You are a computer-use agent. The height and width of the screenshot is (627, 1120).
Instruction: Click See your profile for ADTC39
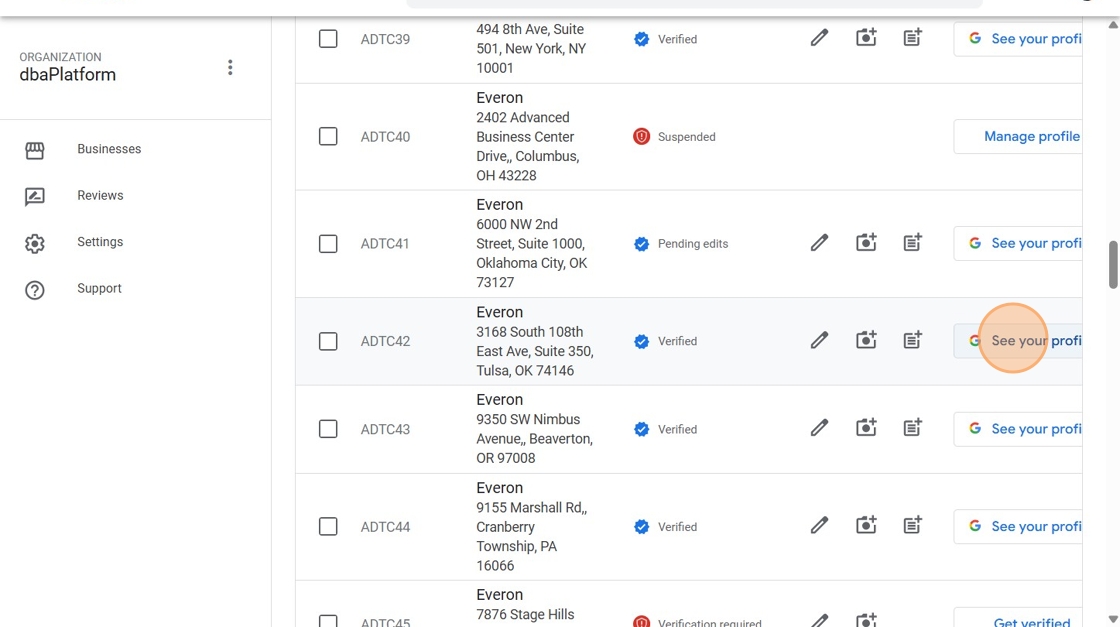pos(1018,39)
